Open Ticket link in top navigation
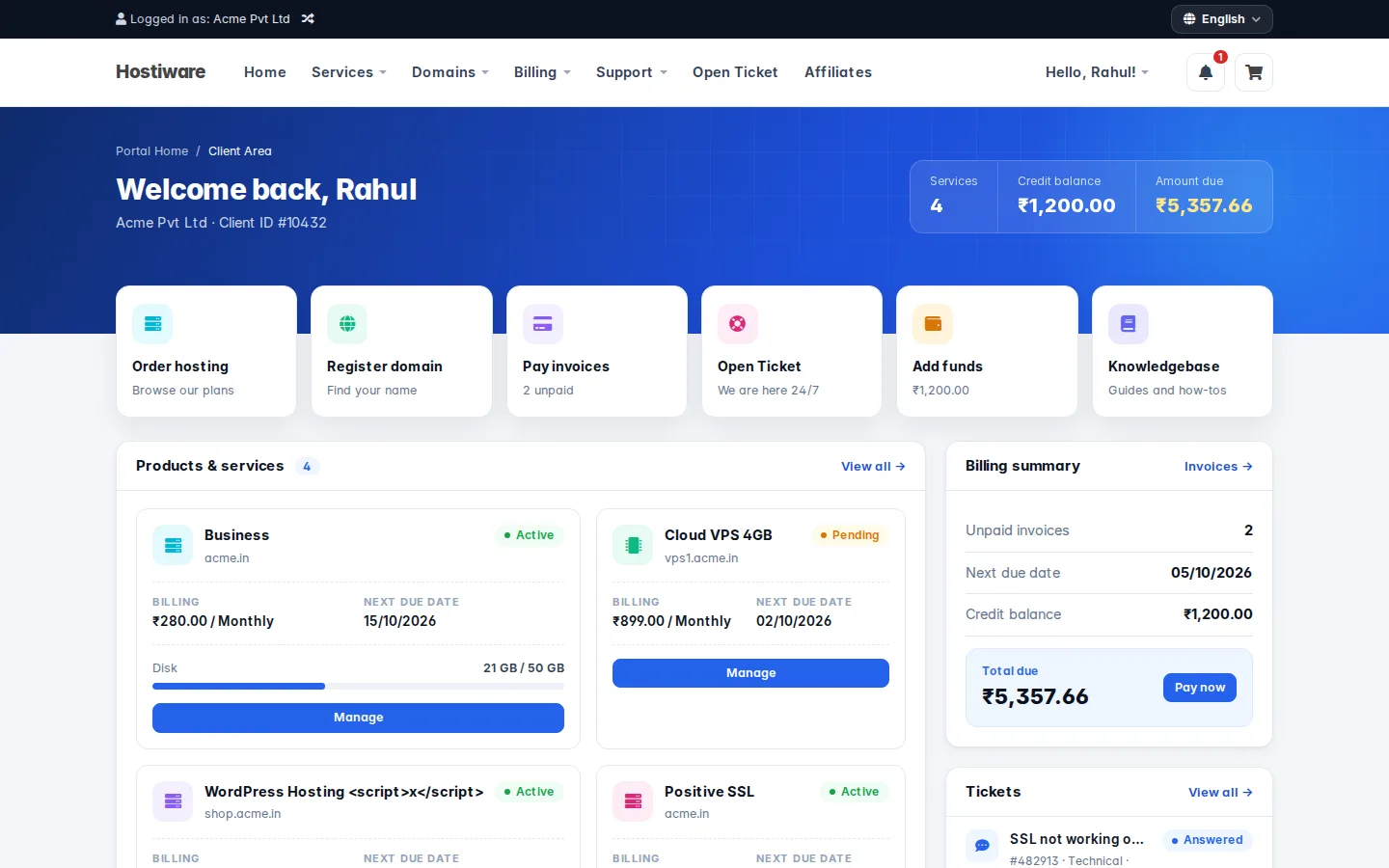1389x868 pixels. click(x=735, y=72)
